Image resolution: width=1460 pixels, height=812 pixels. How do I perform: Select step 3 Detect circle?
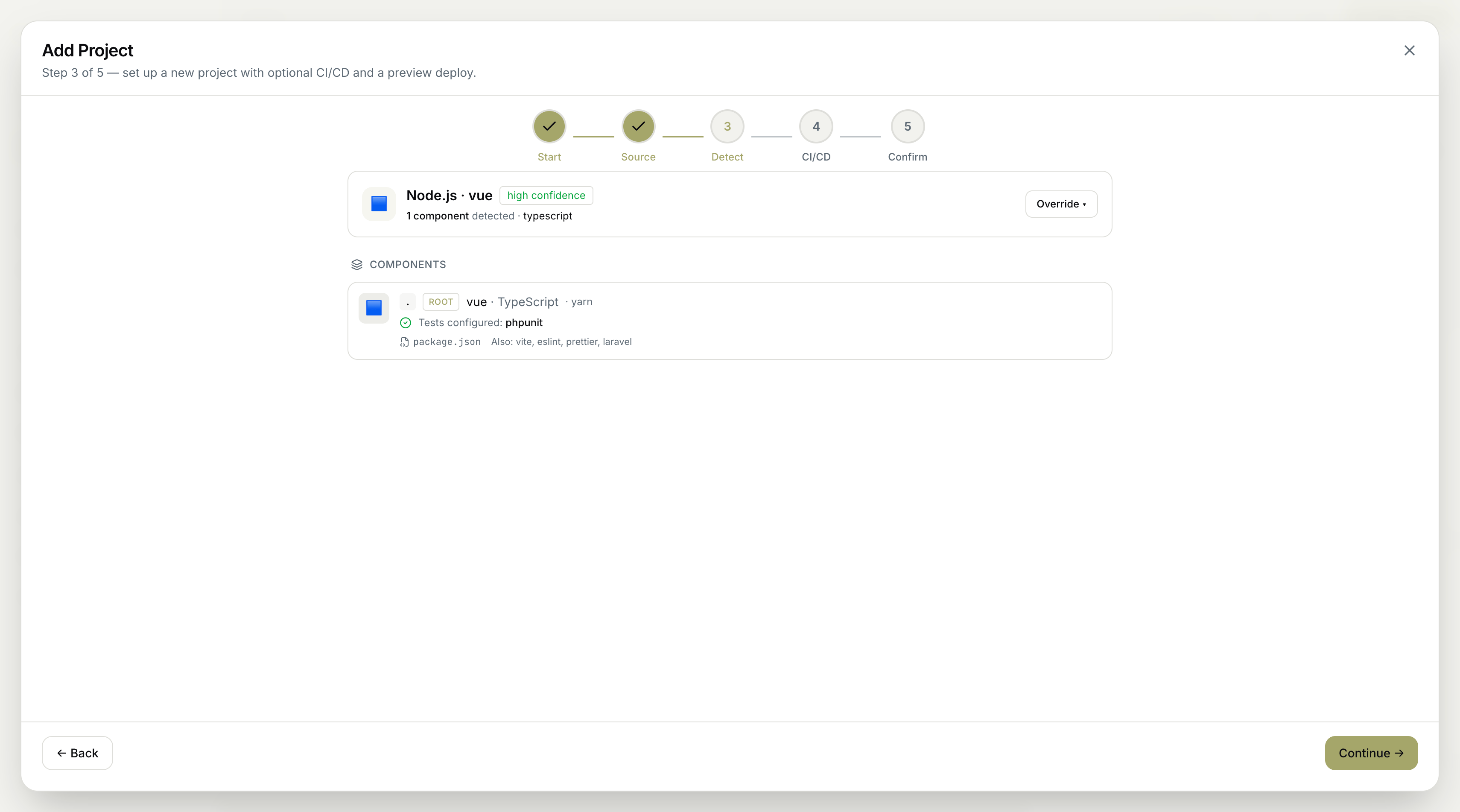(x=727, y=126)
